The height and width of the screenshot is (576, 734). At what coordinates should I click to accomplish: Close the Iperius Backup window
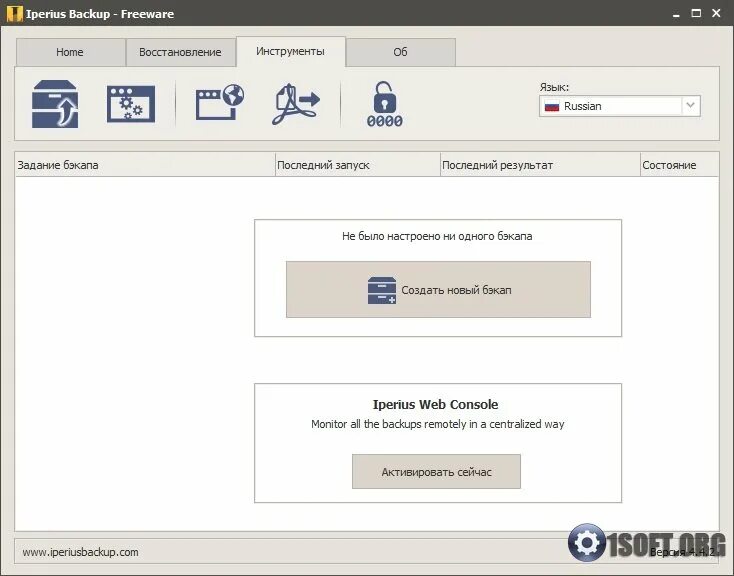point(716,13)
